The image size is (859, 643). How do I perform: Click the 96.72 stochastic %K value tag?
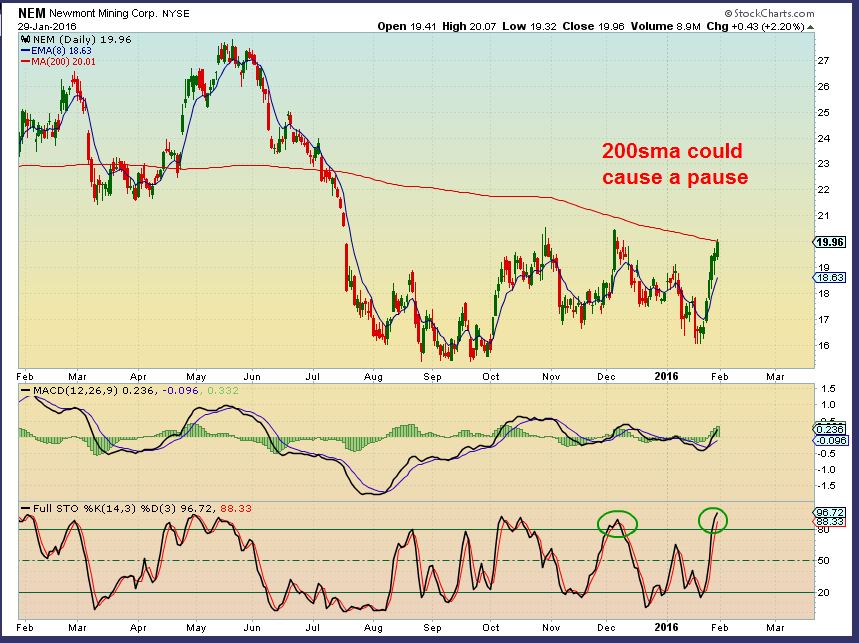[831, 513]
